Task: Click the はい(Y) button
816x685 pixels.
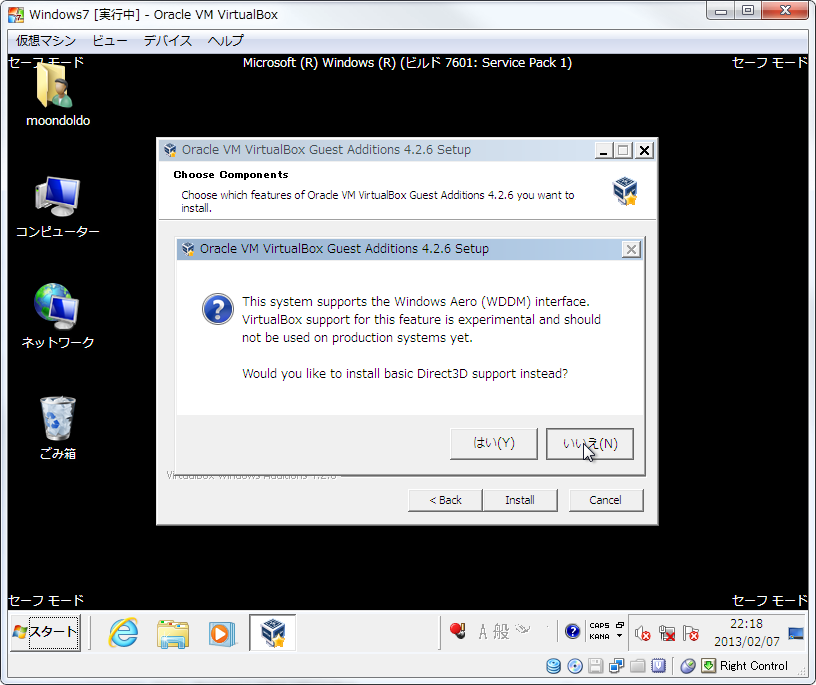Action: click(494, 443)
